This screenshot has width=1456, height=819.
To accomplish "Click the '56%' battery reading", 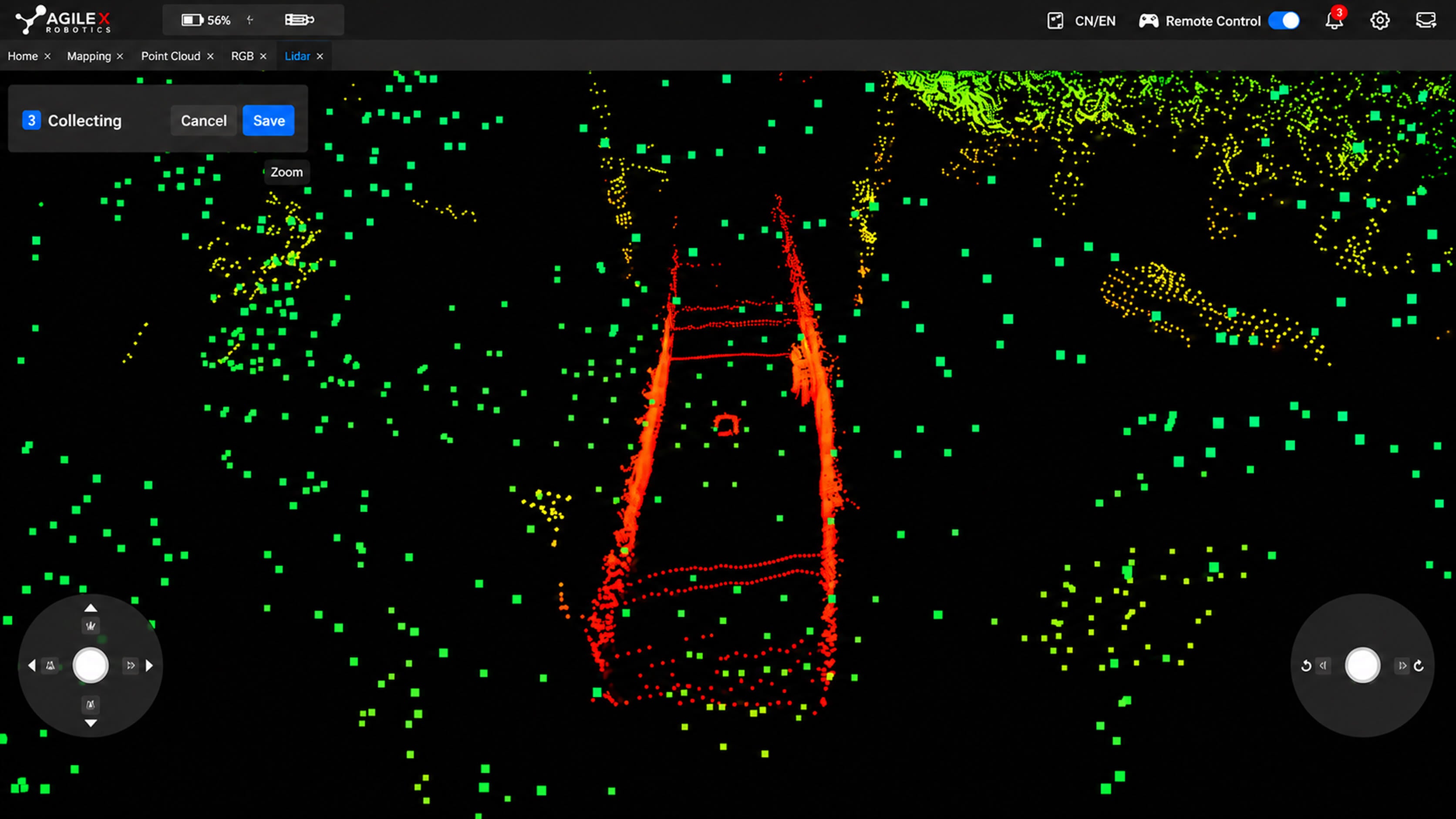I will point(219,20).
